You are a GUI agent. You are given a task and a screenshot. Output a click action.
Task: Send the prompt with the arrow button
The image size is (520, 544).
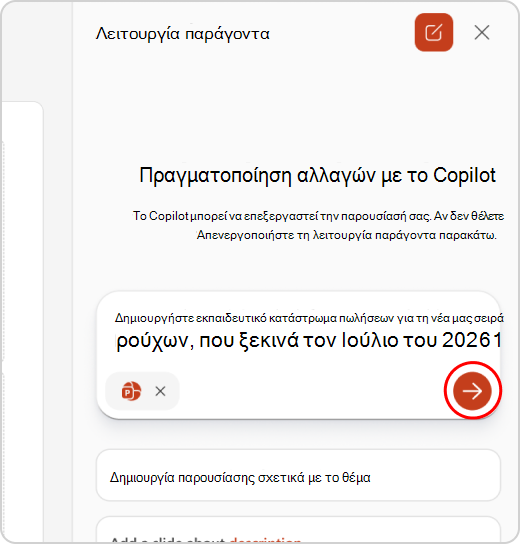tap(472, 391)
